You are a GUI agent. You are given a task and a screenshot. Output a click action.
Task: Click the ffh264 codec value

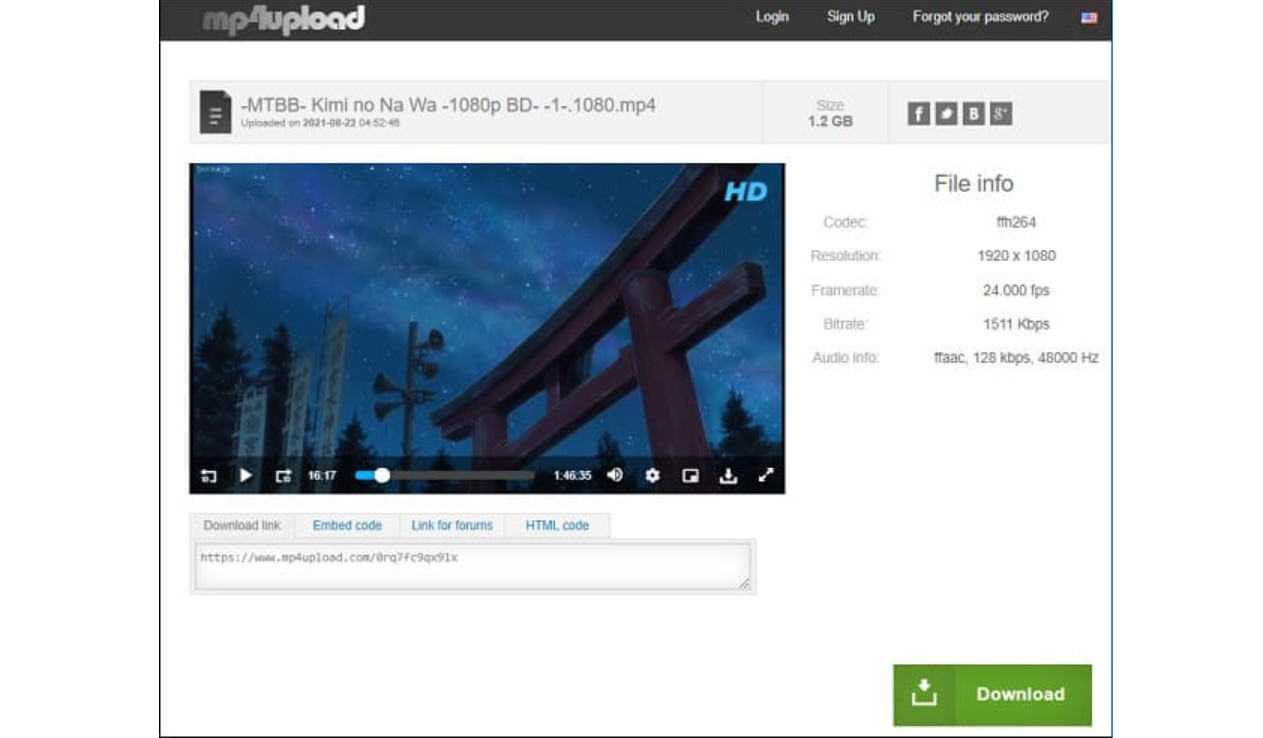pyautogui.click(x=1016, y=222)
